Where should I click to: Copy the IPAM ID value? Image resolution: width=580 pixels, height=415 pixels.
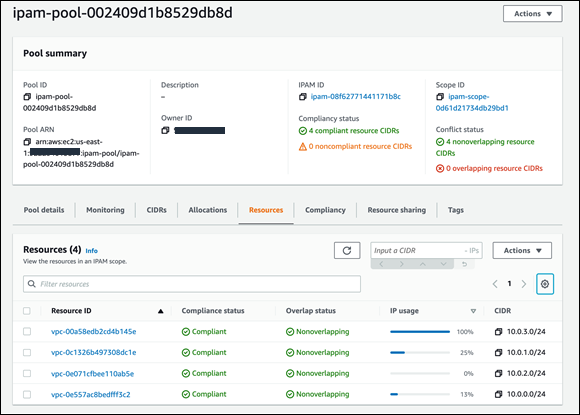coord(303,97)
